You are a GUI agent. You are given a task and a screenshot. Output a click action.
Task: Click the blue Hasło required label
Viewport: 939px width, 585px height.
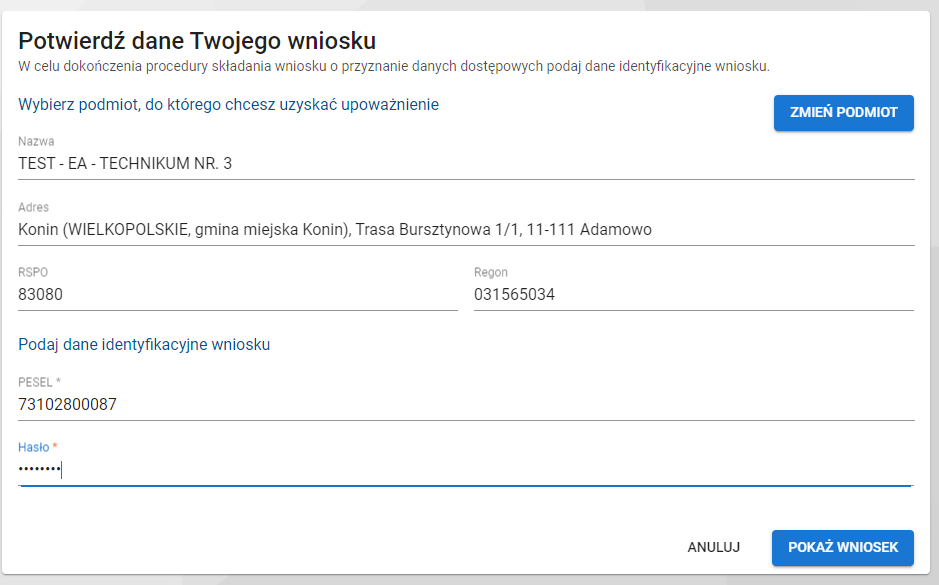(38, 447)
